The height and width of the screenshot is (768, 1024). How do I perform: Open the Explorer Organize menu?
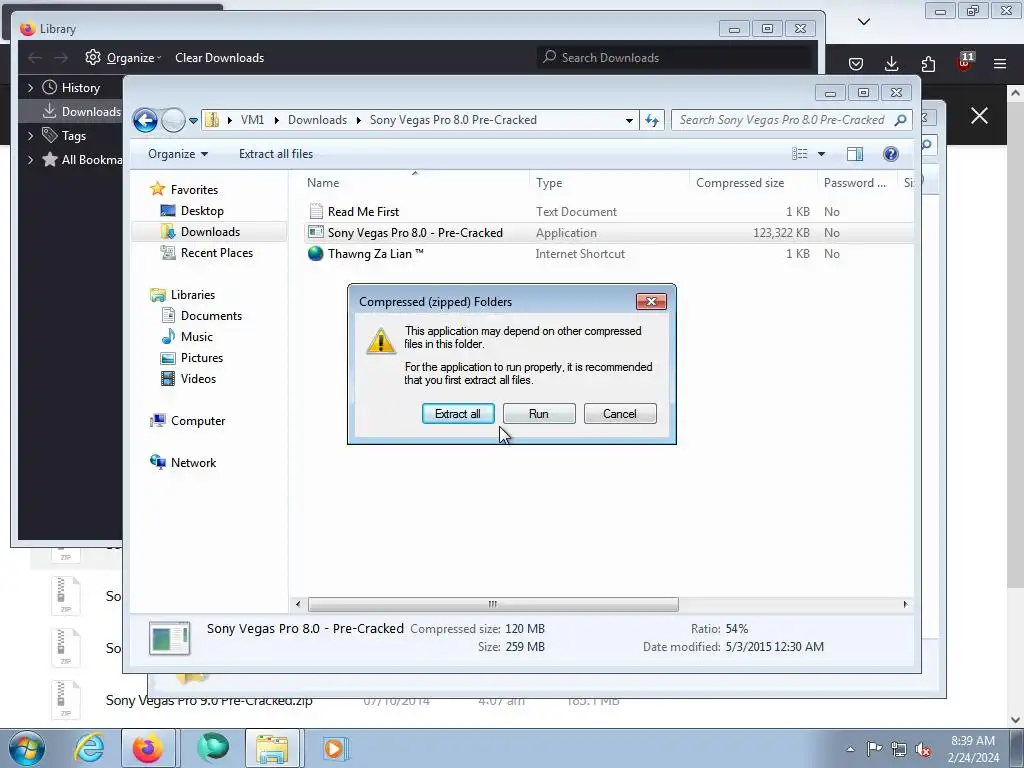(x=178, y=154)
